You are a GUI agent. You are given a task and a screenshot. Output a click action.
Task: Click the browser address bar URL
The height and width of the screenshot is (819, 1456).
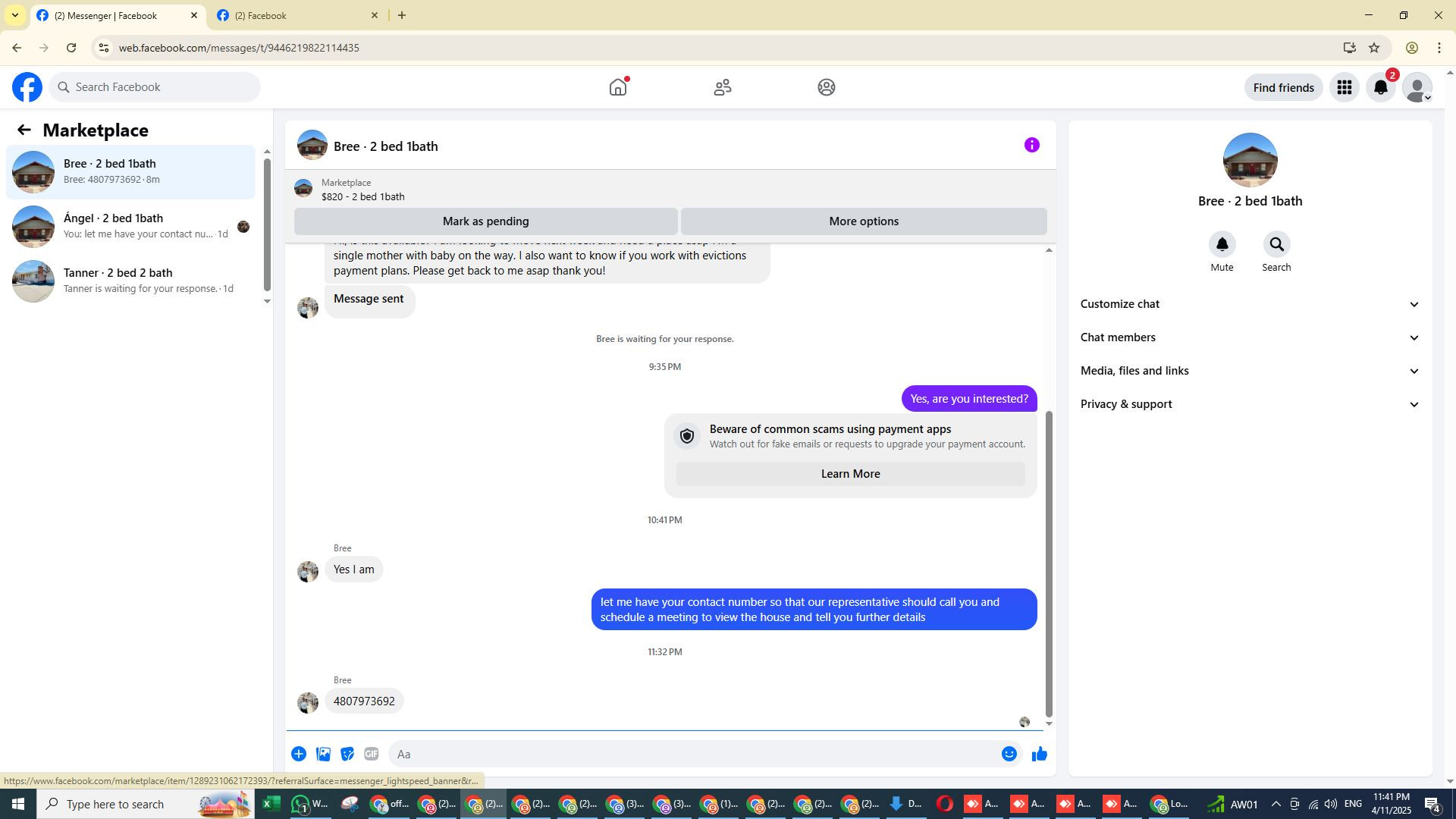coord(239,48)
